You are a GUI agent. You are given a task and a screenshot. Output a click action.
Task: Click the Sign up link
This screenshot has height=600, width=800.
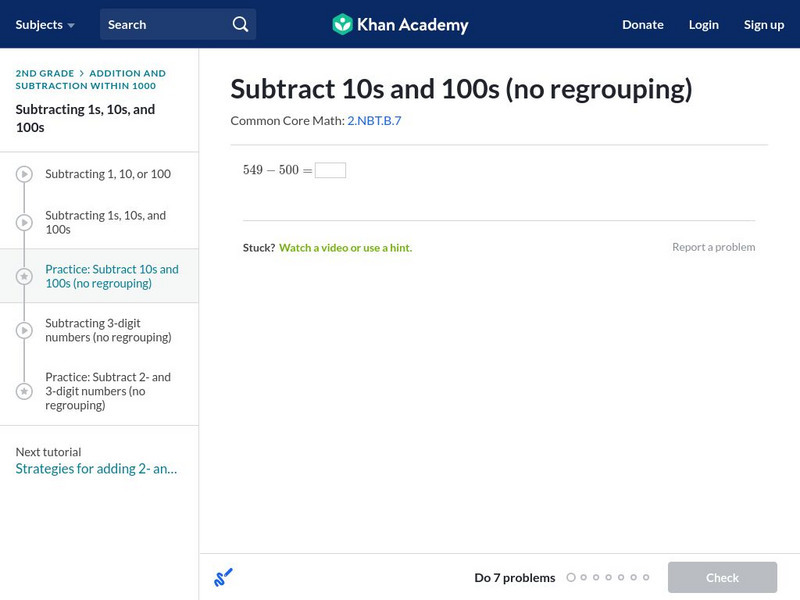click(764, 24)
